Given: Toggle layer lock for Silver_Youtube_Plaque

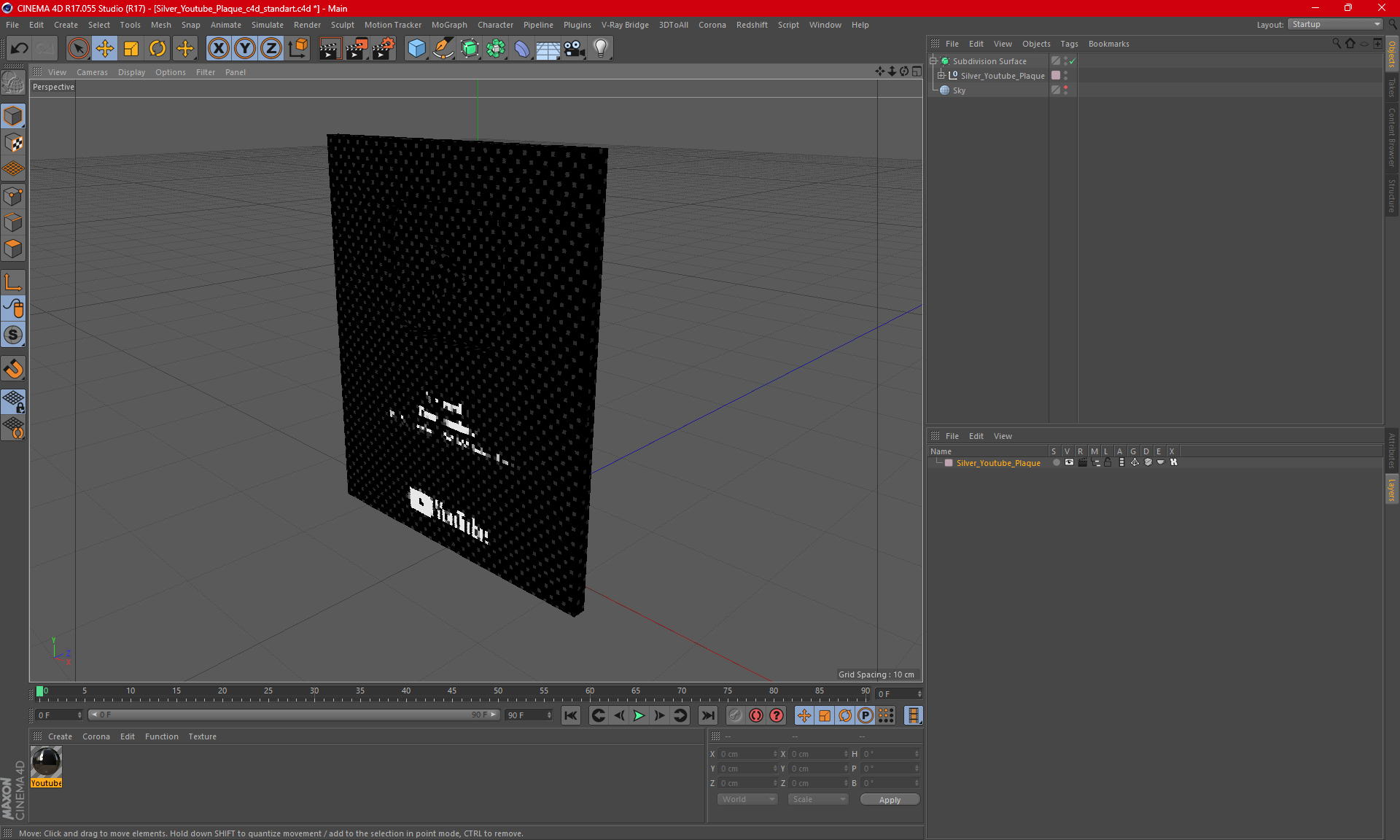Looking at the screenshot, I should (x=1108, y=462).
